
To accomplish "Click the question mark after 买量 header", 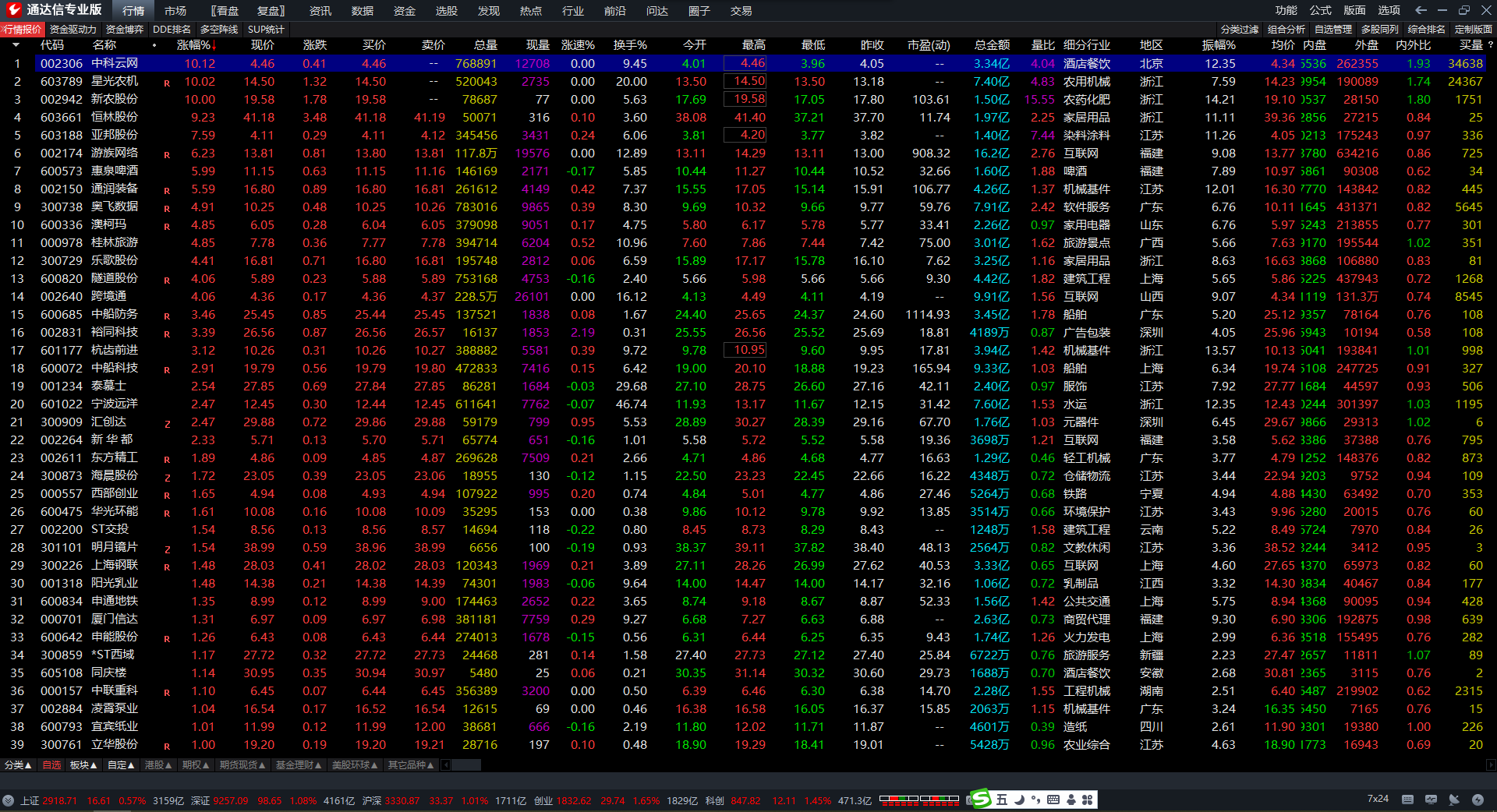I will pos(1491,45).
